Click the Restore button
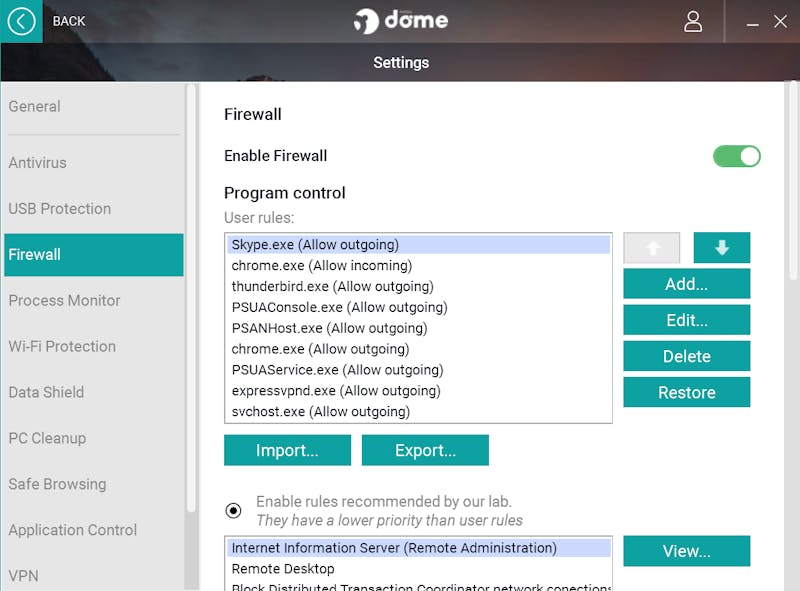Screen dimensions: 800x591 [x=687, y=392]
